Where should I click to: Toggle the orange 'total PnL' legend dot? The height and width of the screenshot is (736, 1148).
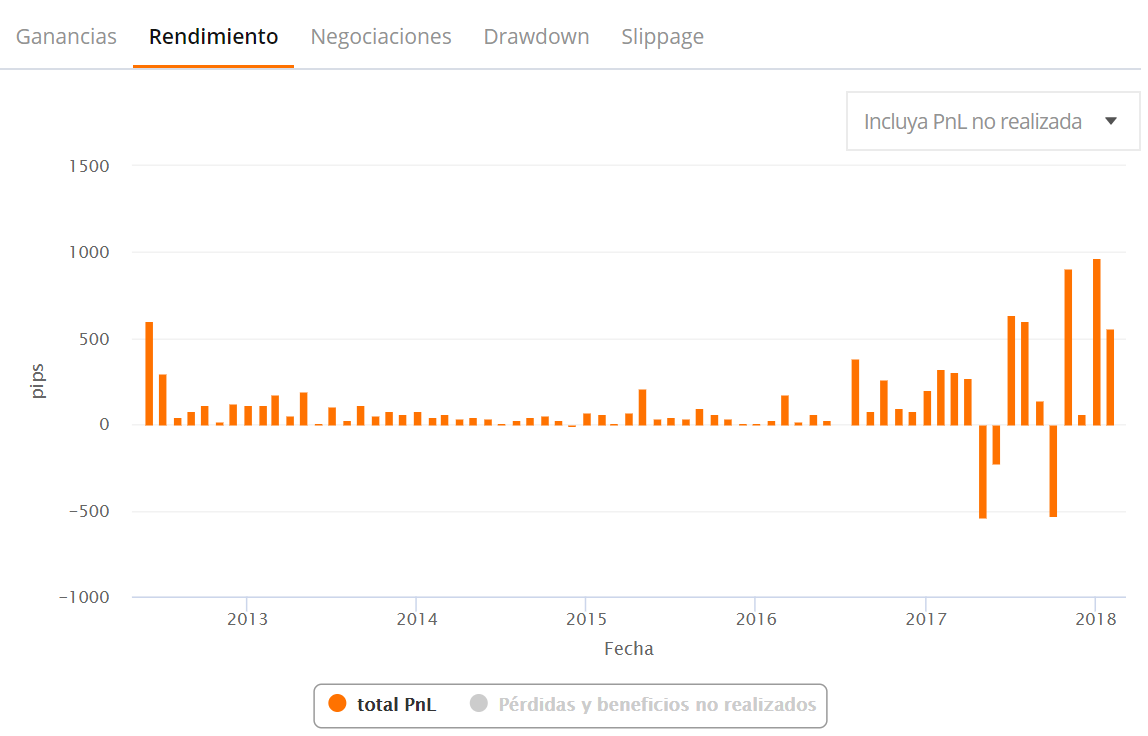(x=337, y=704)
